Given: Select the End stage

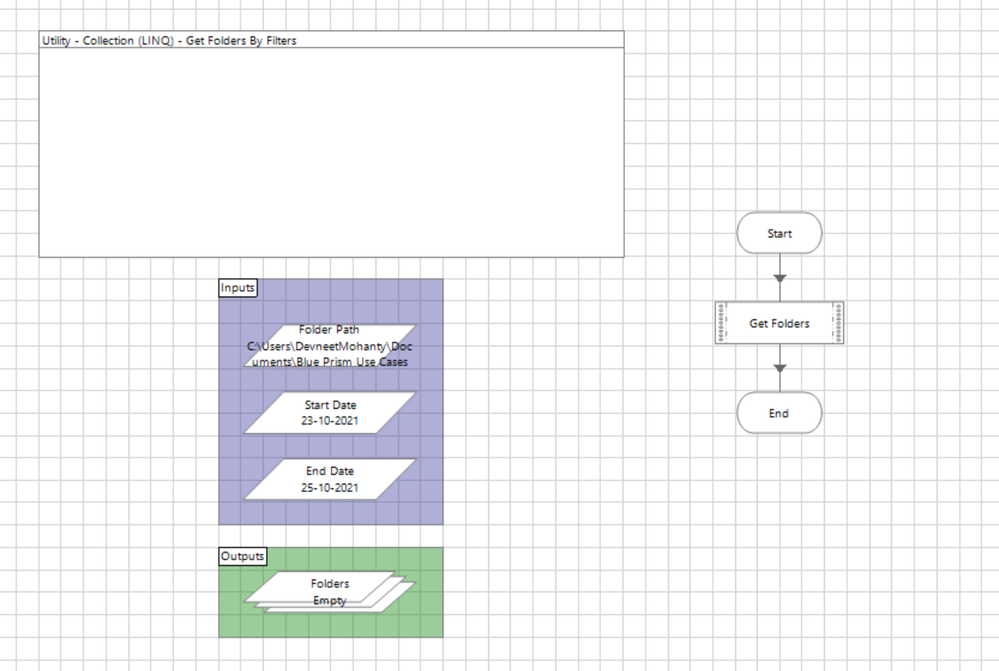Looking at the screenshot, I should point(779,413).
